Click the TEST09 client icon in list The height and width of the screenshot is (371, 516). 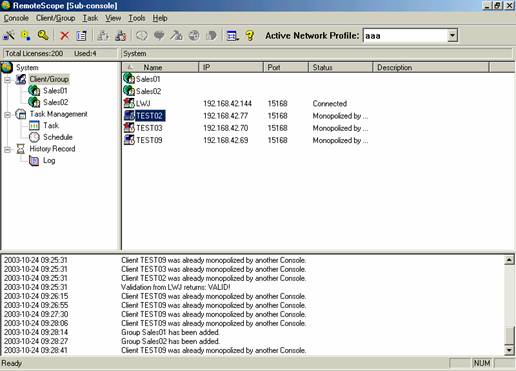point(129,140)
